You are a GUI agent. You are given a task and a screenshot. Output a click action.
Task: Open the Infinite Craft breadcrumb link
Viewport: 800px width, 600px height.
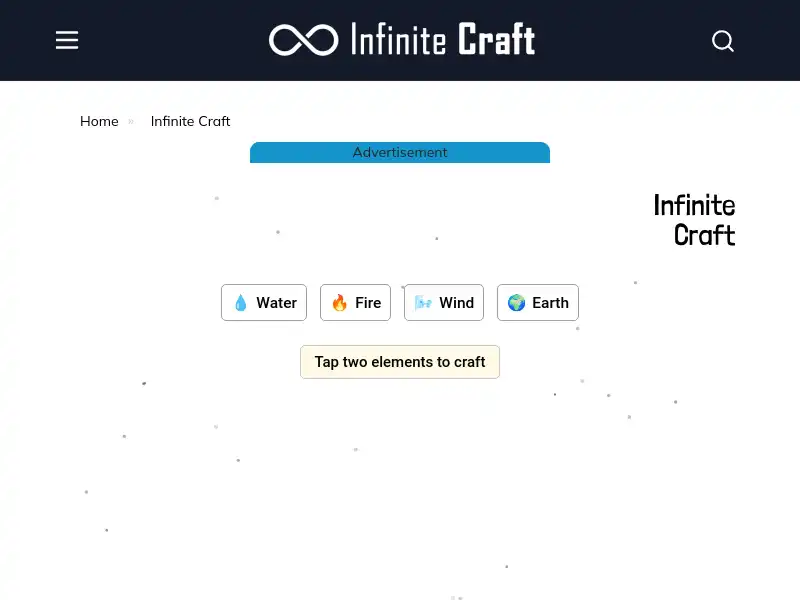coord(190,121)
